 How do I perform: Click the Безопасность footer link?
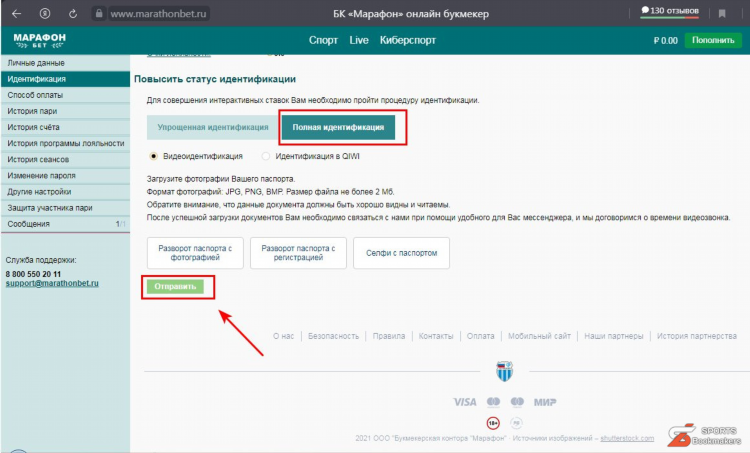pyautogui.click(x=333, y=336)
